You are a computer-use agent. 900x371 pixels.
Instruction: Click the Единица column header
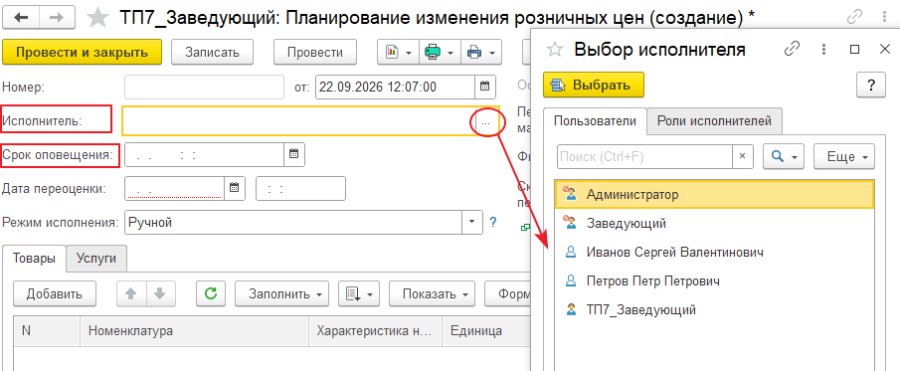click(486, 331)
